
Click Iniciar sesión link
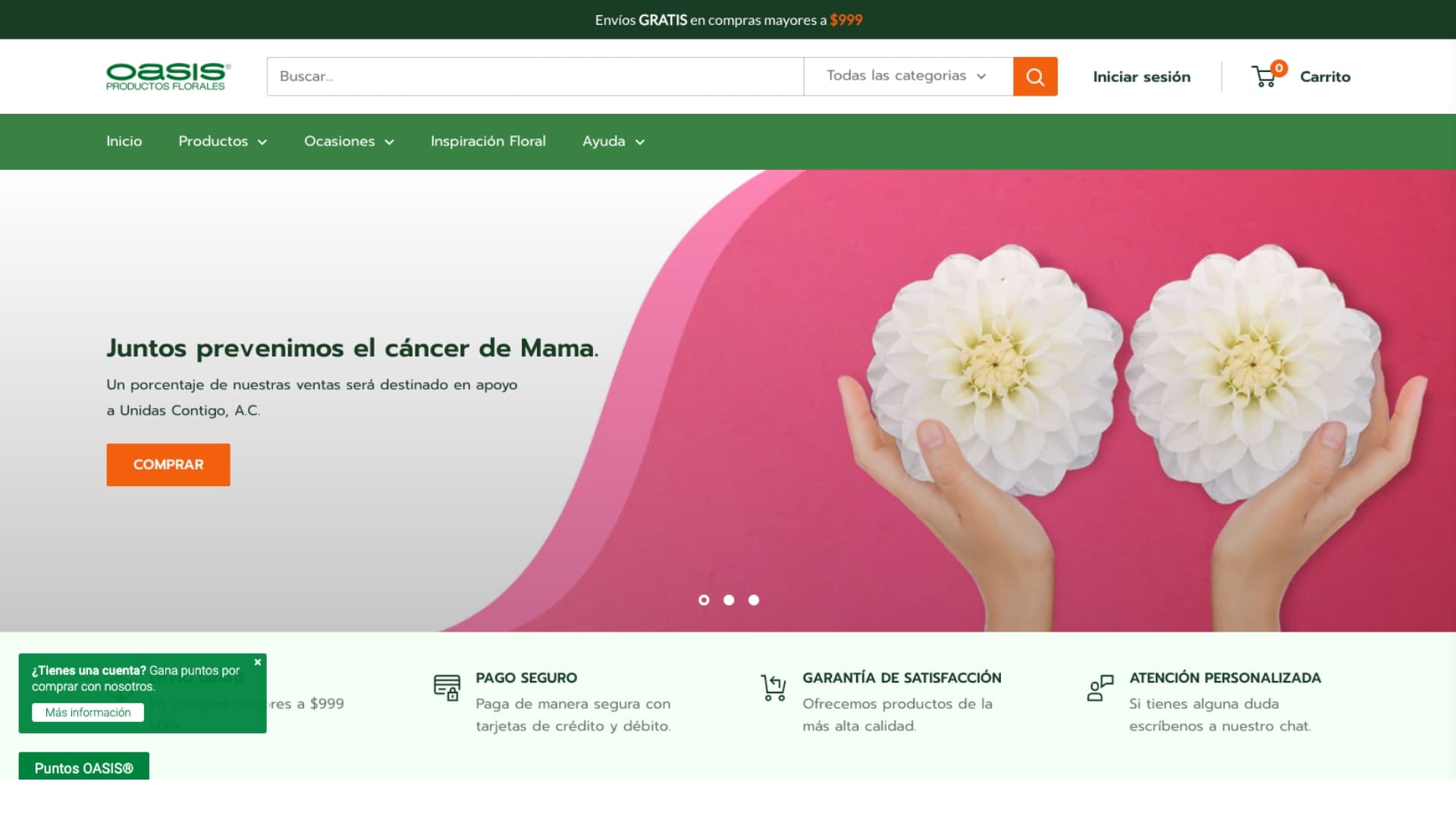coord(1141,77)
